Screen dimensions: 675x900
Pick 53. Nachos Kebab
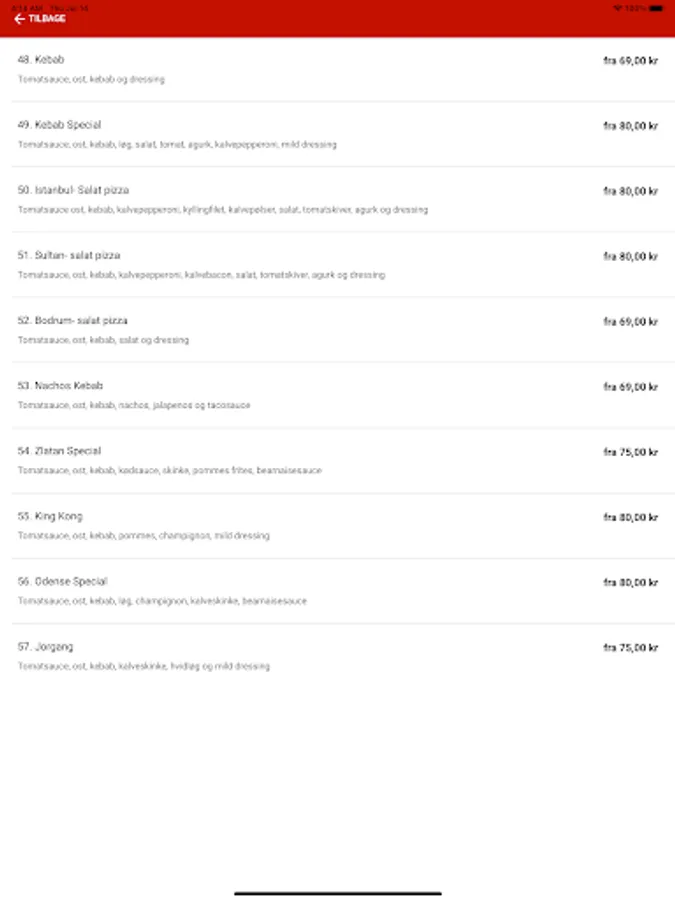(60, 385)
